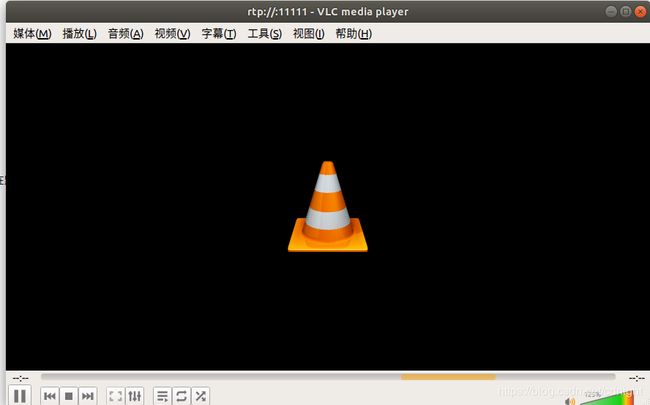This screenshot has width=650, height=405.
Task: Open the 音频(A) menu
Action: click(126, 34)
